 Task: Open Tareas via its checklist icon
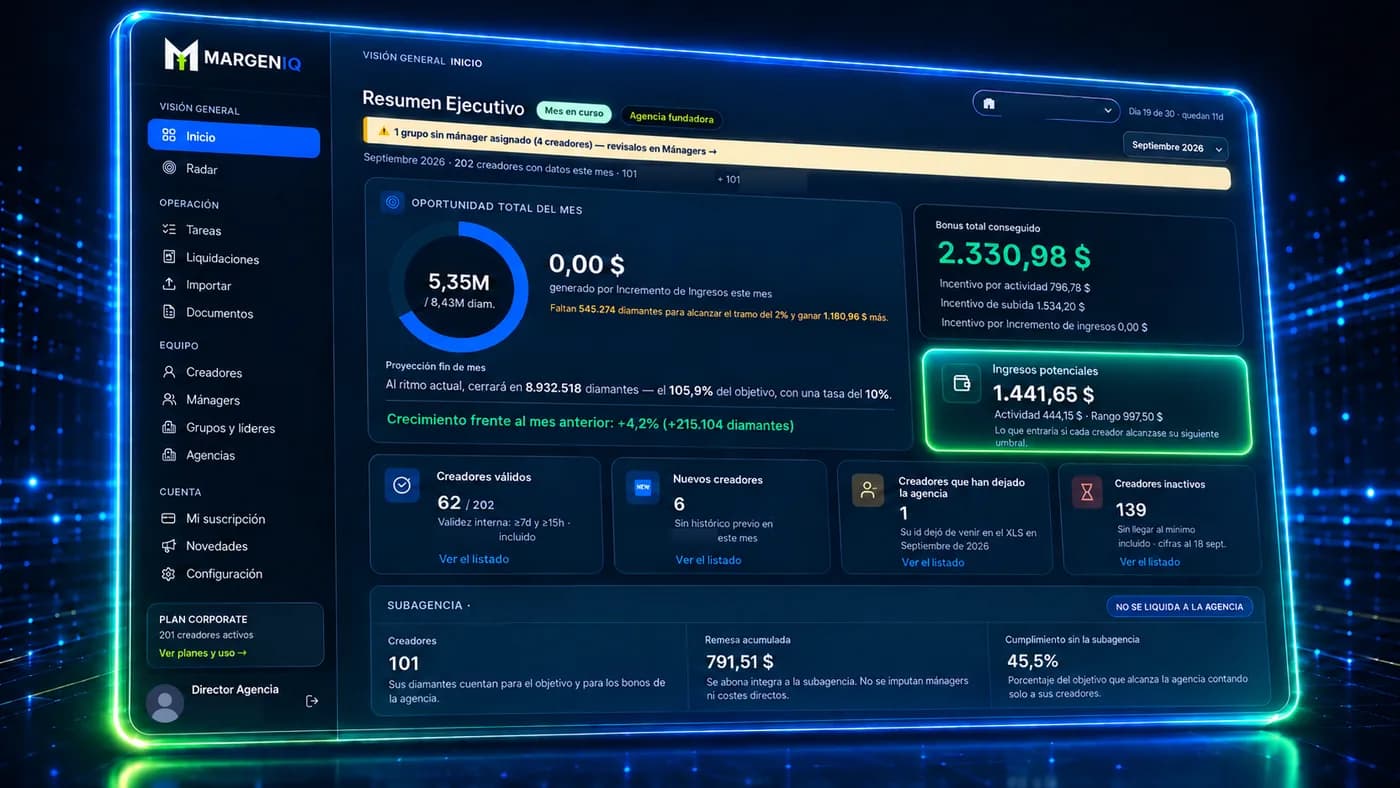coord(169,229)
